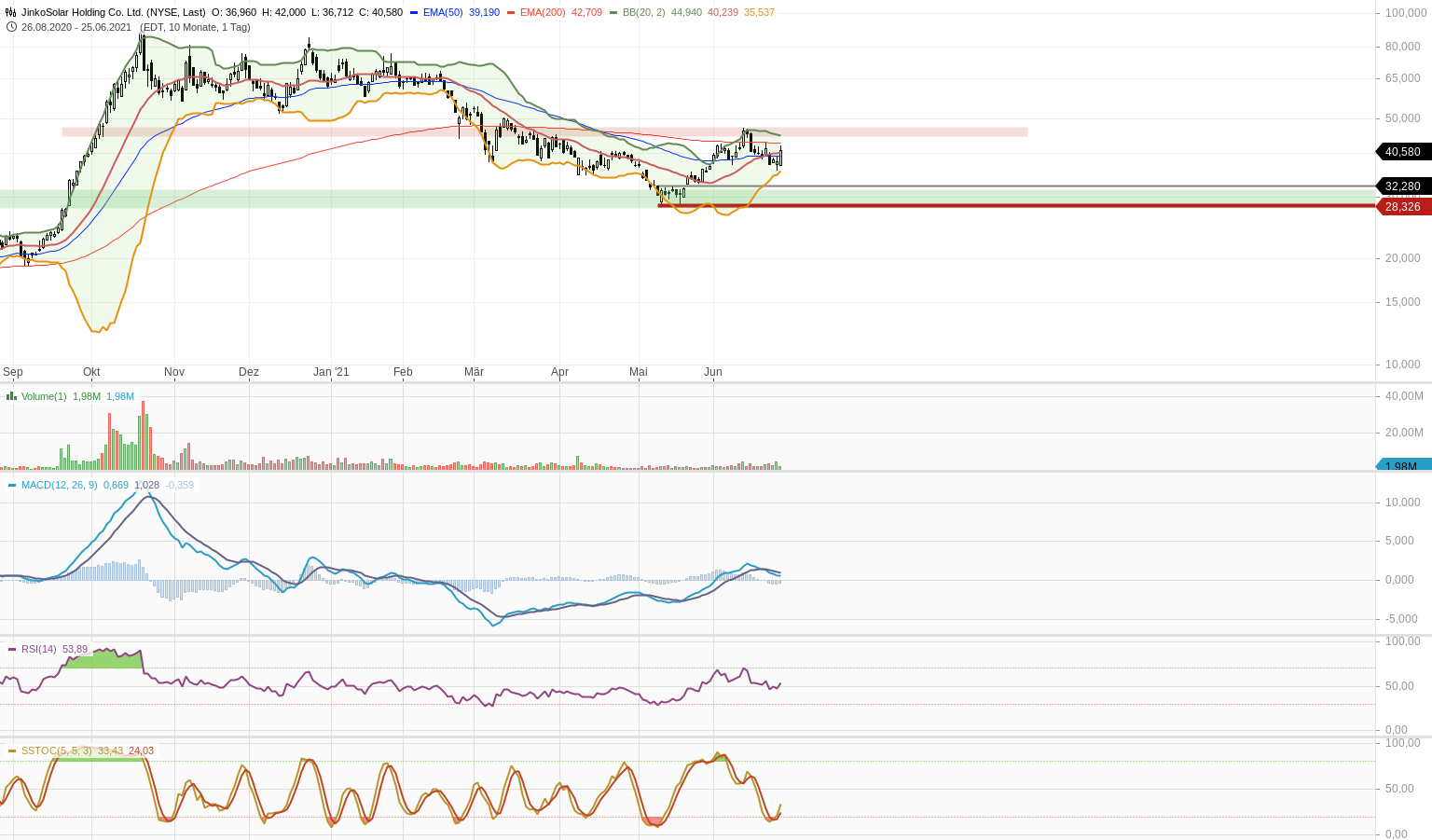Select the JinkoSolar Holding Co. Ltd. title
The image size is (1432, 840).
tap(114, 12)
